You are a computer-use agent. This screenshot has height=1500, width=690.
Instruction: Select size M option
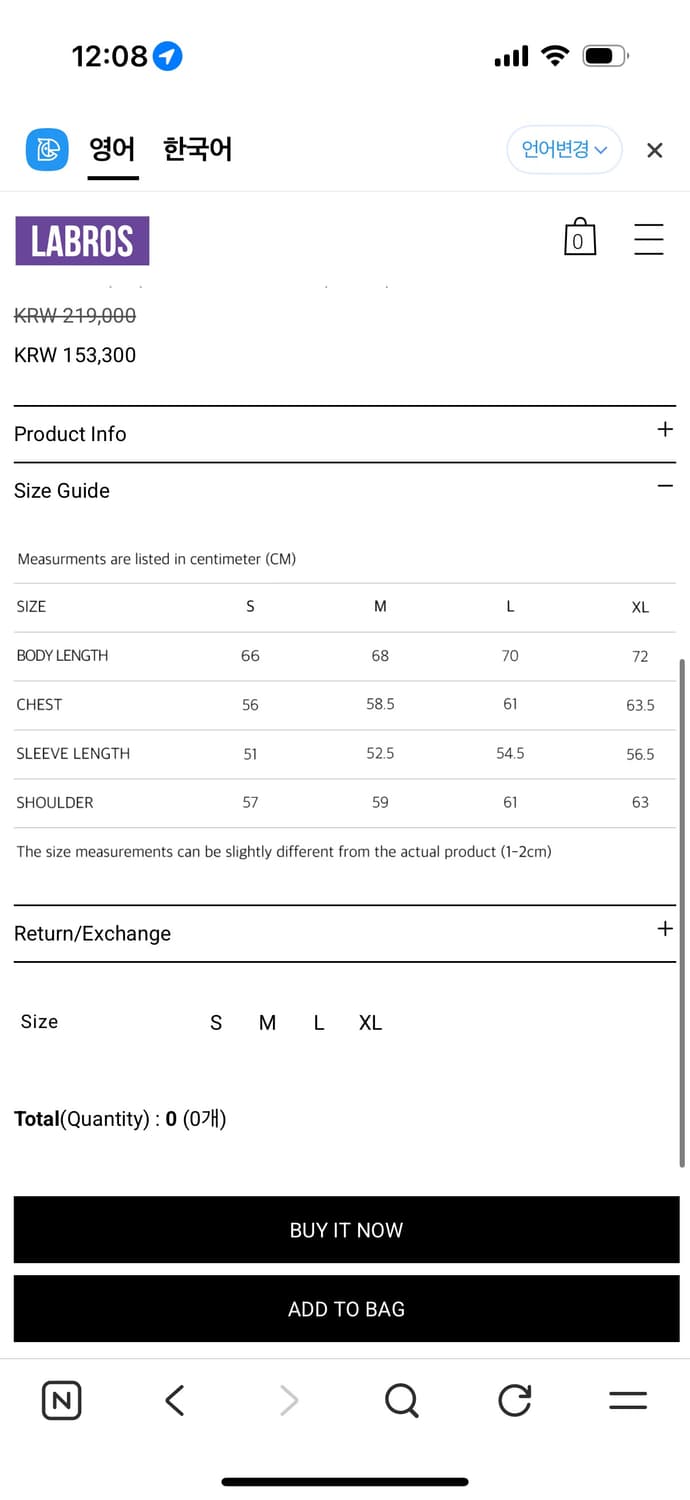pos(267,1022)
